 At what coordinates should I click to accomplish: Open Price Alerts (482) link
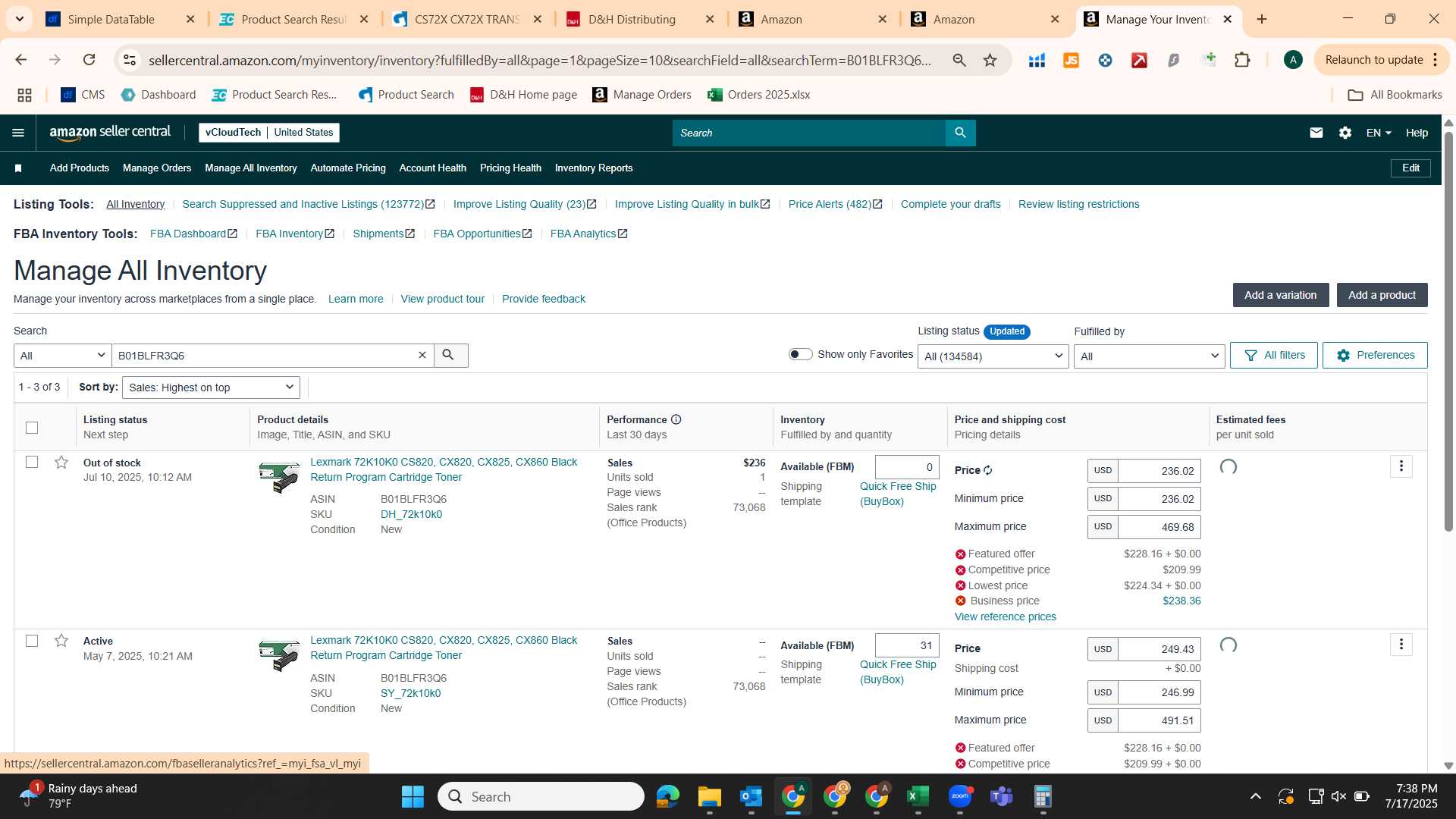pos(835,204)
